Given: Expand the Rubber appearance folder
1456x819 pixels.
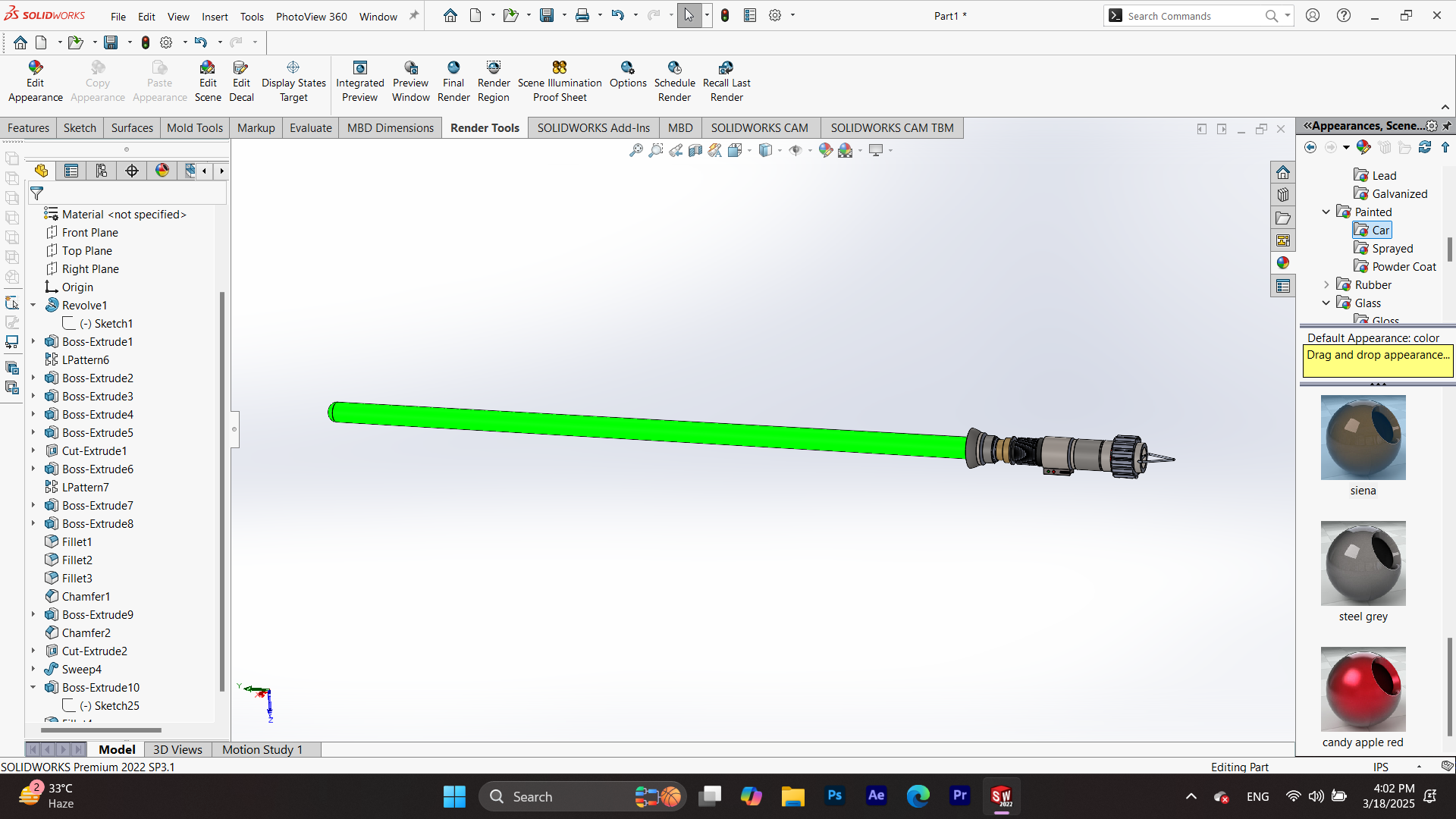Looking at the screenshot, I should (x=1326, y=285).
